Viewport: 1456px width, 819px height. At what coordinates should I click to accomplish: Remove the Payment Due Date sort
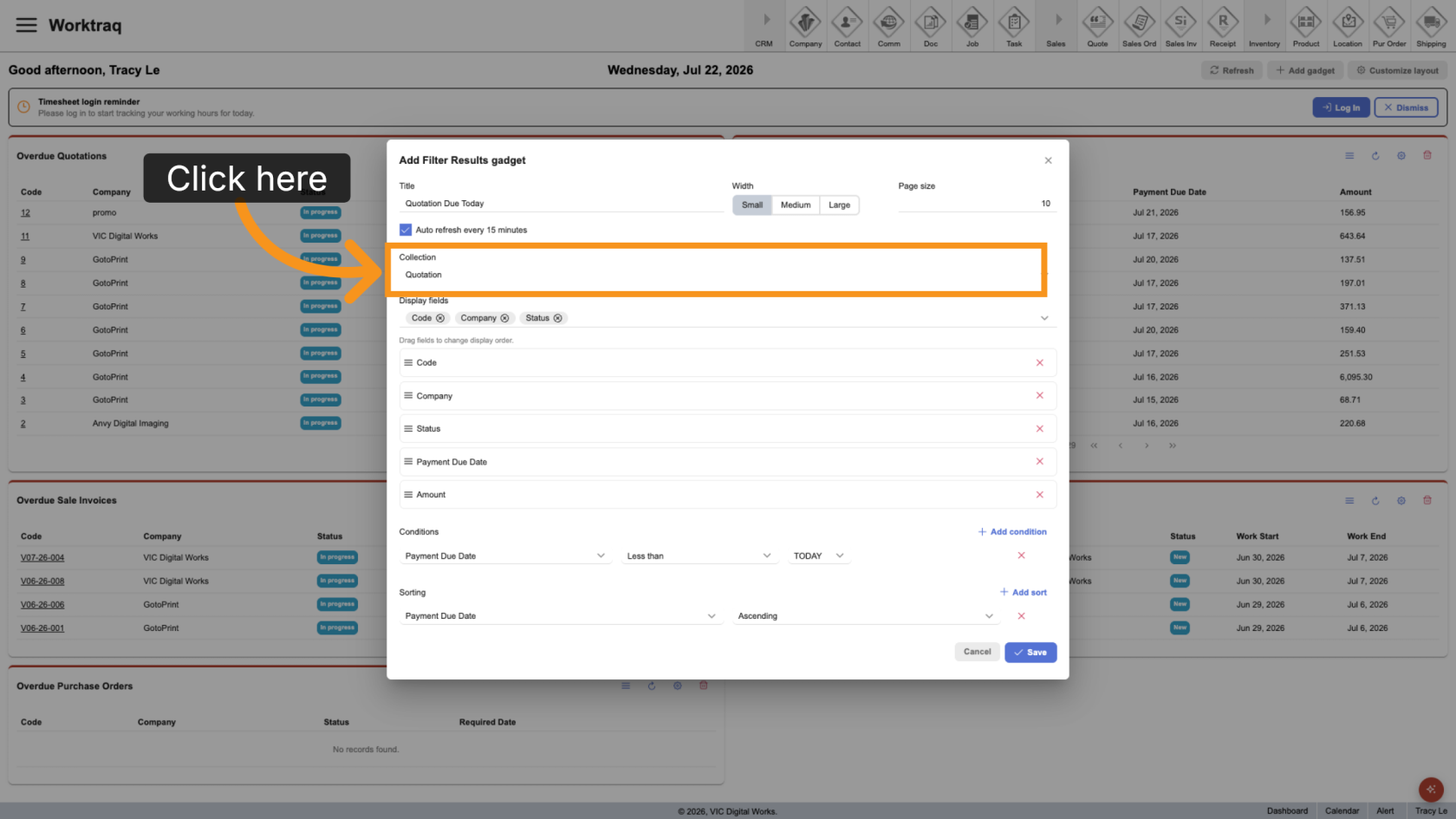click(1021, 616)
